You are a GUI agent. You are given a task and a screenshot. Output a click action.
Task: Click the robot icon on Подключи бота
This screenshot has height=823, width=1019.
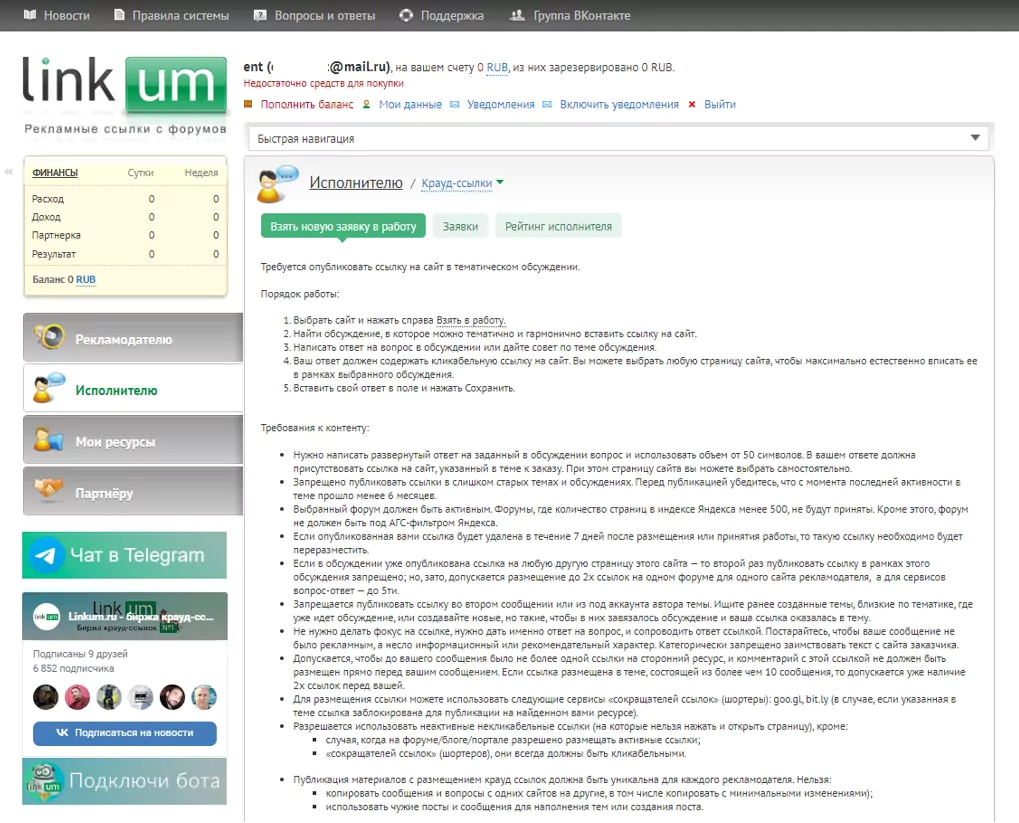pyautogui.click(x=44, y=779)
